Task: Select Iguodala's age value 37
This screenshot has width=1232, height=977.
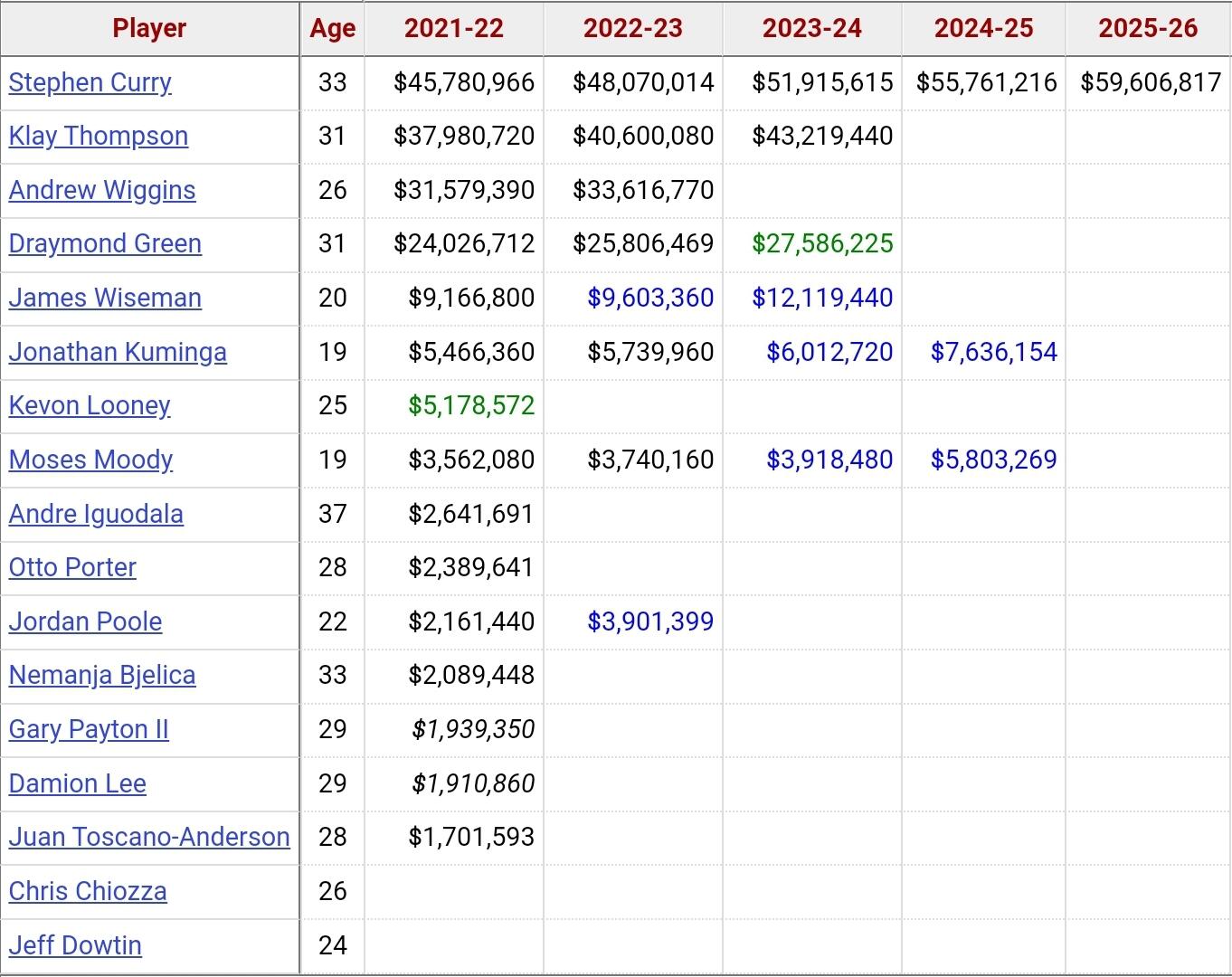Action: [333, 514]
